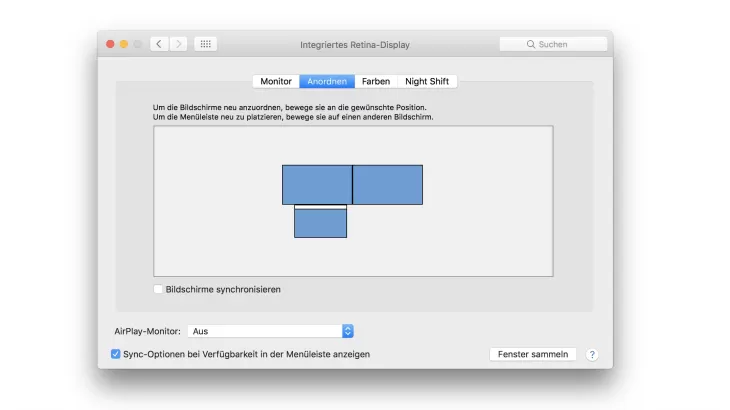730x410 pixels.
Task: Select the upper right display rectangle
Action: point(388,184)
